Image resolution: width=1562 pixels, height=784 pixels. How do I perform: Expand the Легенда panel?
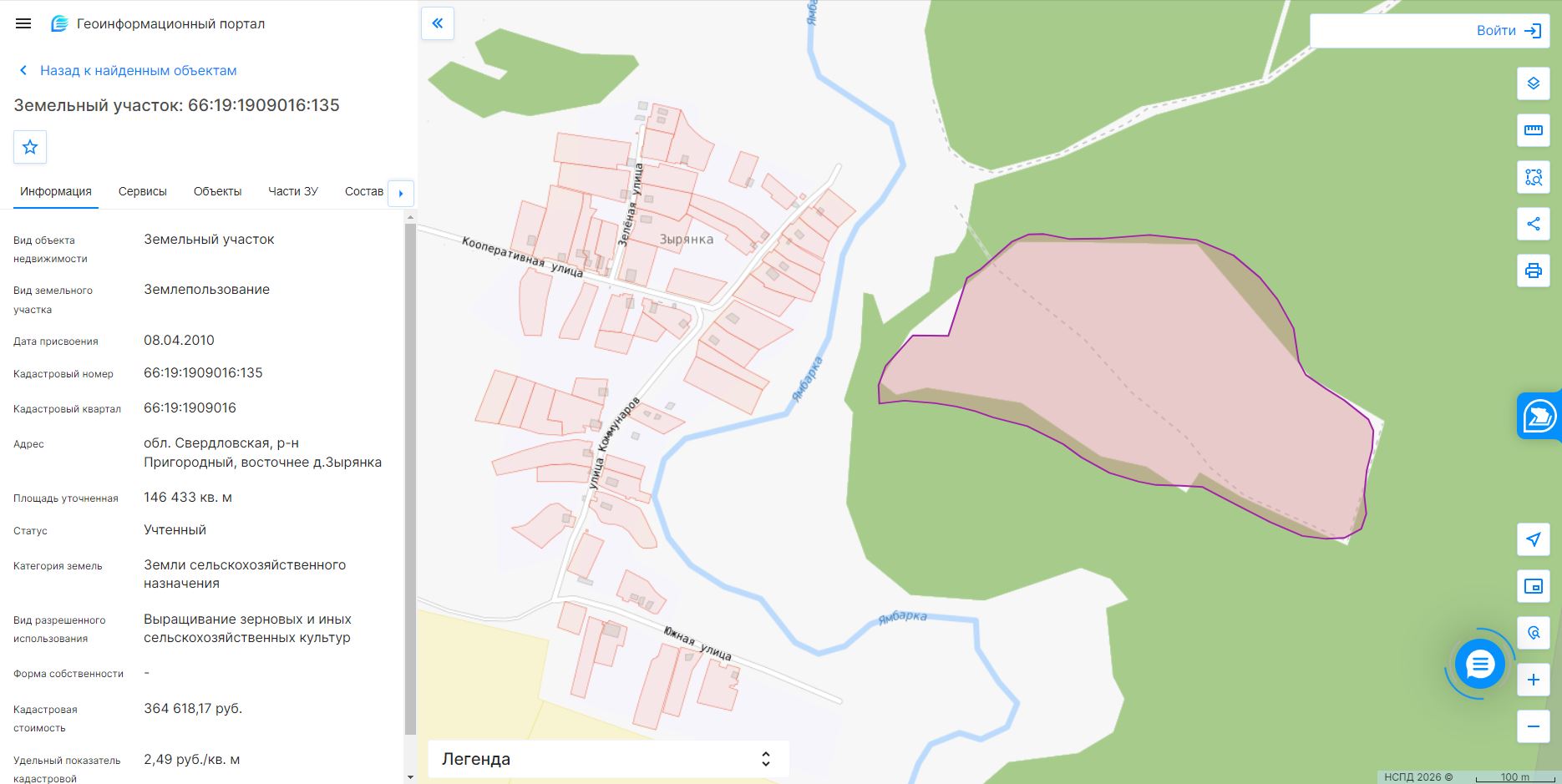[608, 759]
